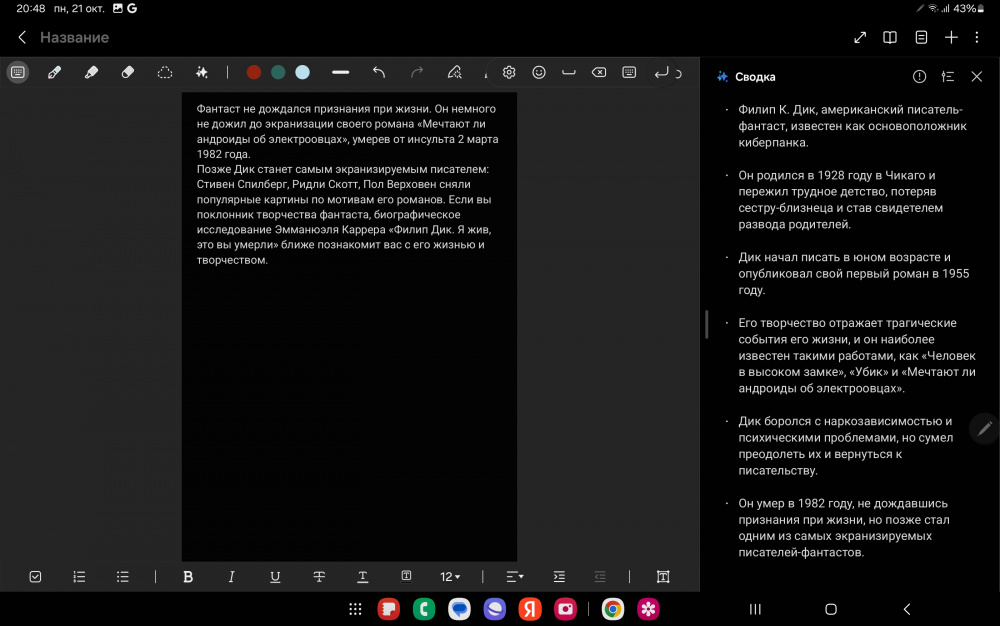This screenshot has width=1000, height=626.
Task: Select the eraser tool
Action: [x=127, y=72]
